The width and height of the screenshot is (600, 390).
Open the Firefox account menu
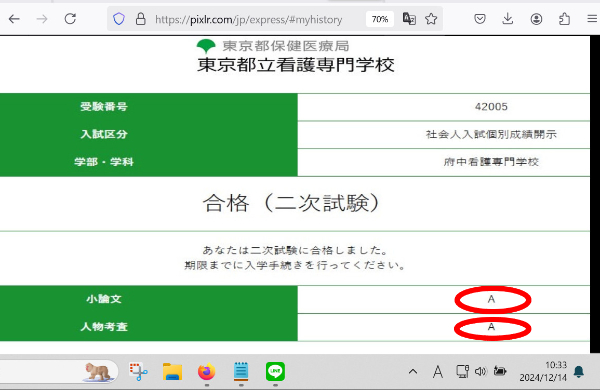[536, 19]
